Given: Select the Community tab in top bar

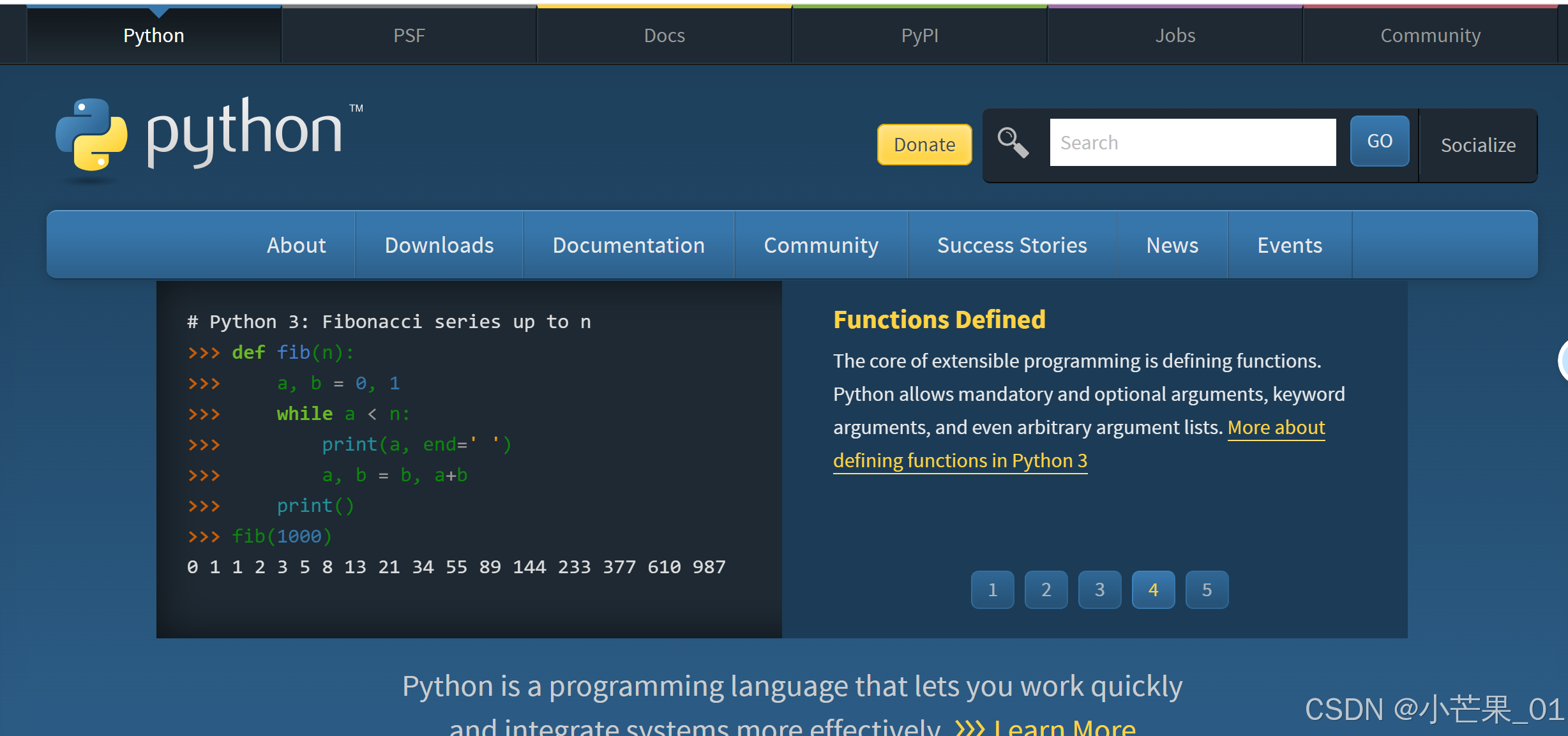Looking at the screenshot, I should tap(1431, 35).
